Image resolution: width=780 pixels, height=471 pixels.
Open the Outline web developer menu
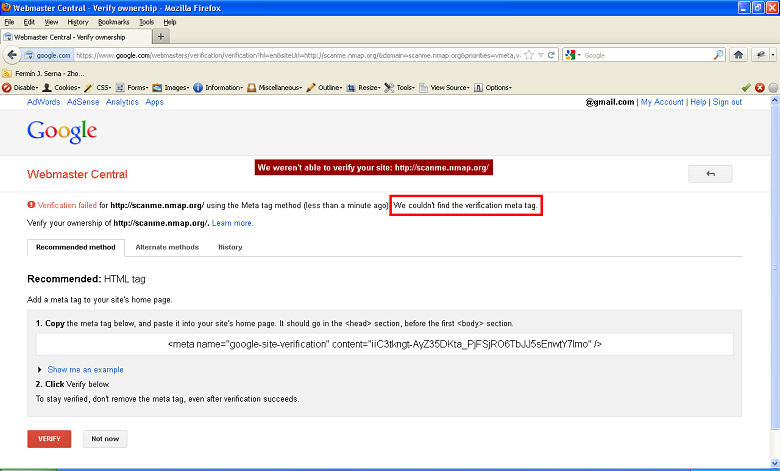[x=324, y=88]
